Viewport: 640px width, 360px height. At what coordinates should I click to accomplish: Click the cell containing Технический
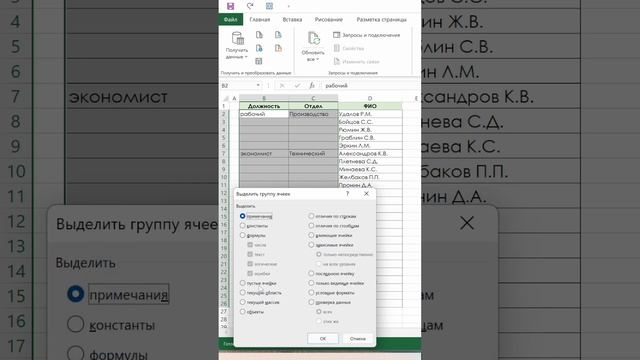tap(313, 153)
